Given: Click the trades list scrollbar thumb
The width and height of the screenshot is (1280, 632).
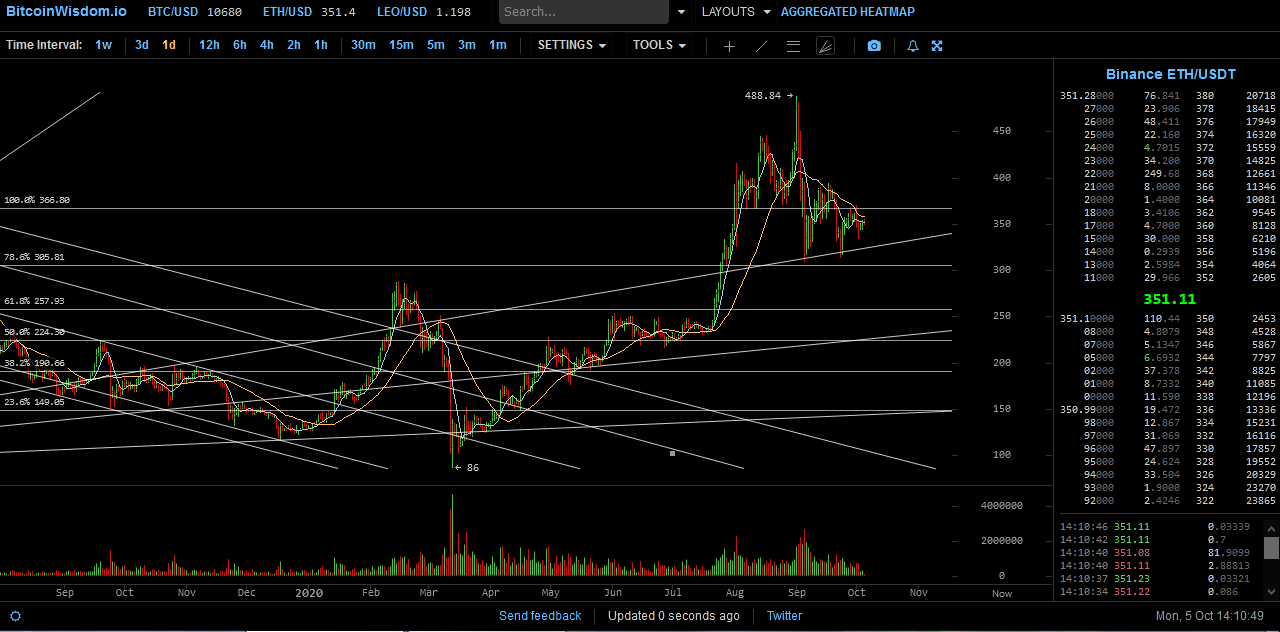Looking at the screenshot, I should point(1271,548).
